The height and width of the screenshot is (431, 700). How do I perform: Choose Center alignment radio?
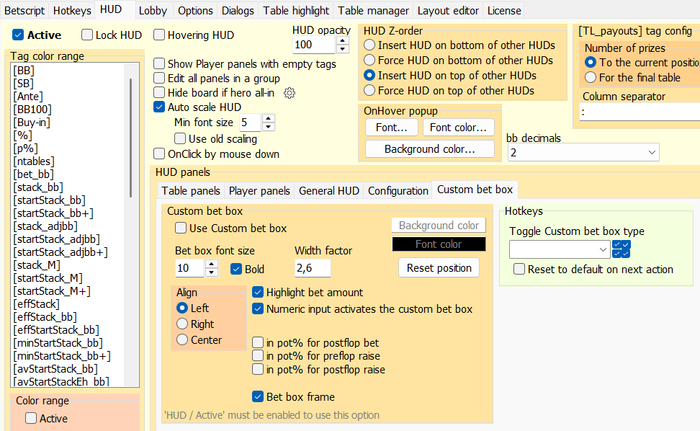tap(182, 340)
